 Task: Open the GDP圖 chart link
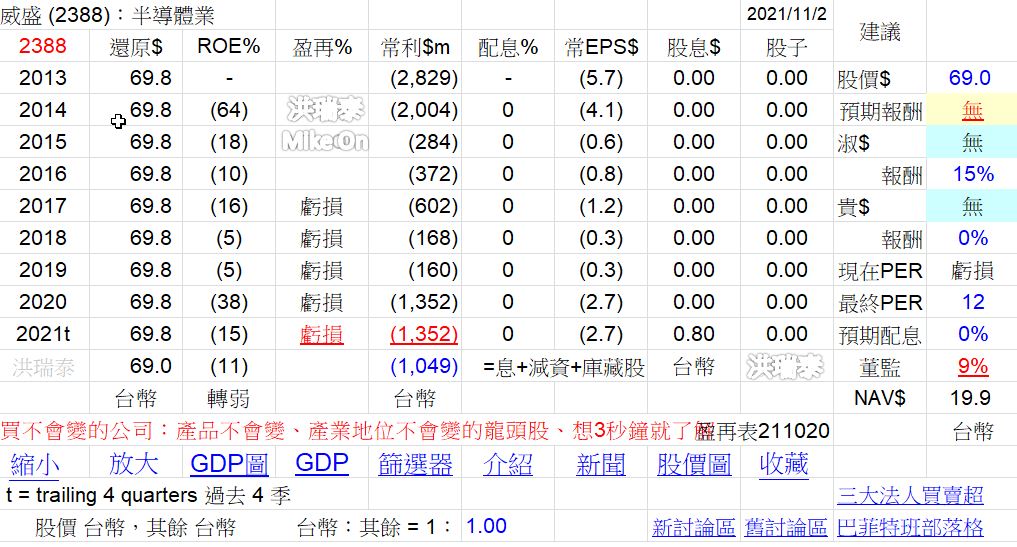[229, 464]
